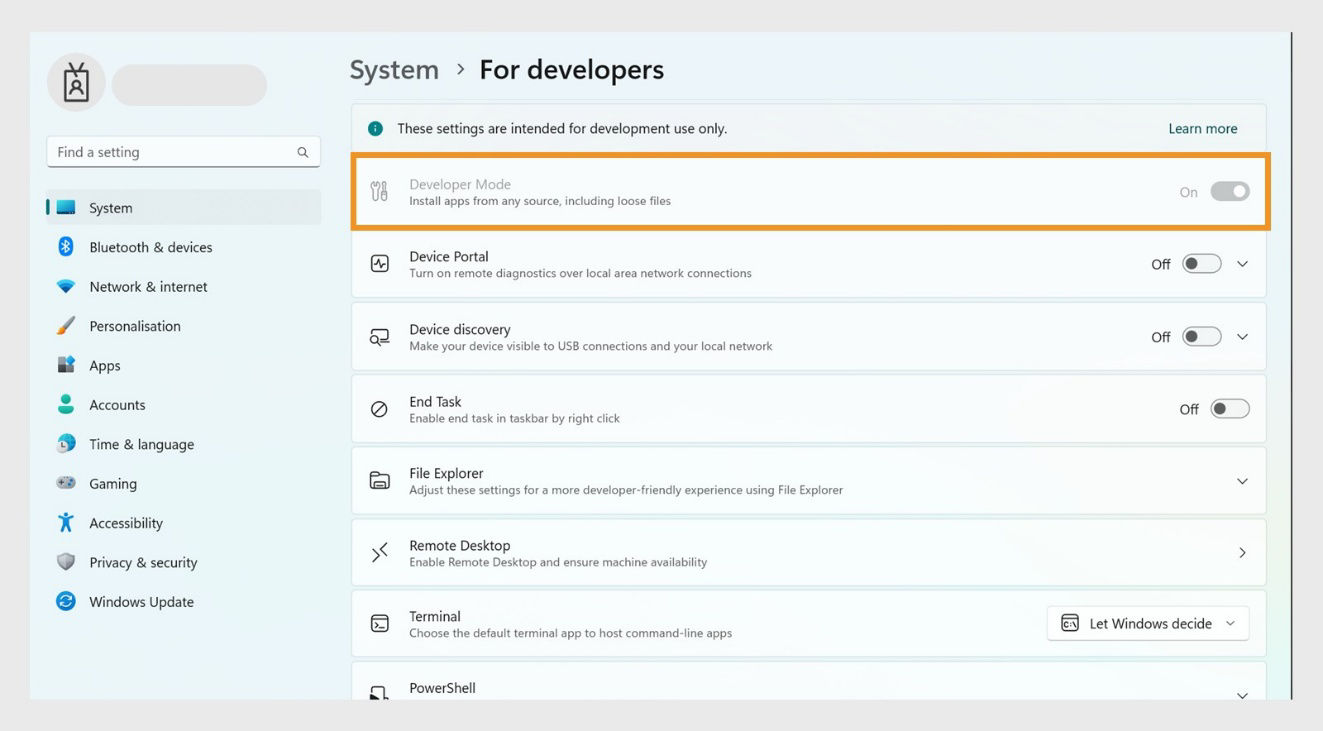Click the user profile avatar icon
The height and width of the screenshot is (731, 1323).
coord(76,83)
